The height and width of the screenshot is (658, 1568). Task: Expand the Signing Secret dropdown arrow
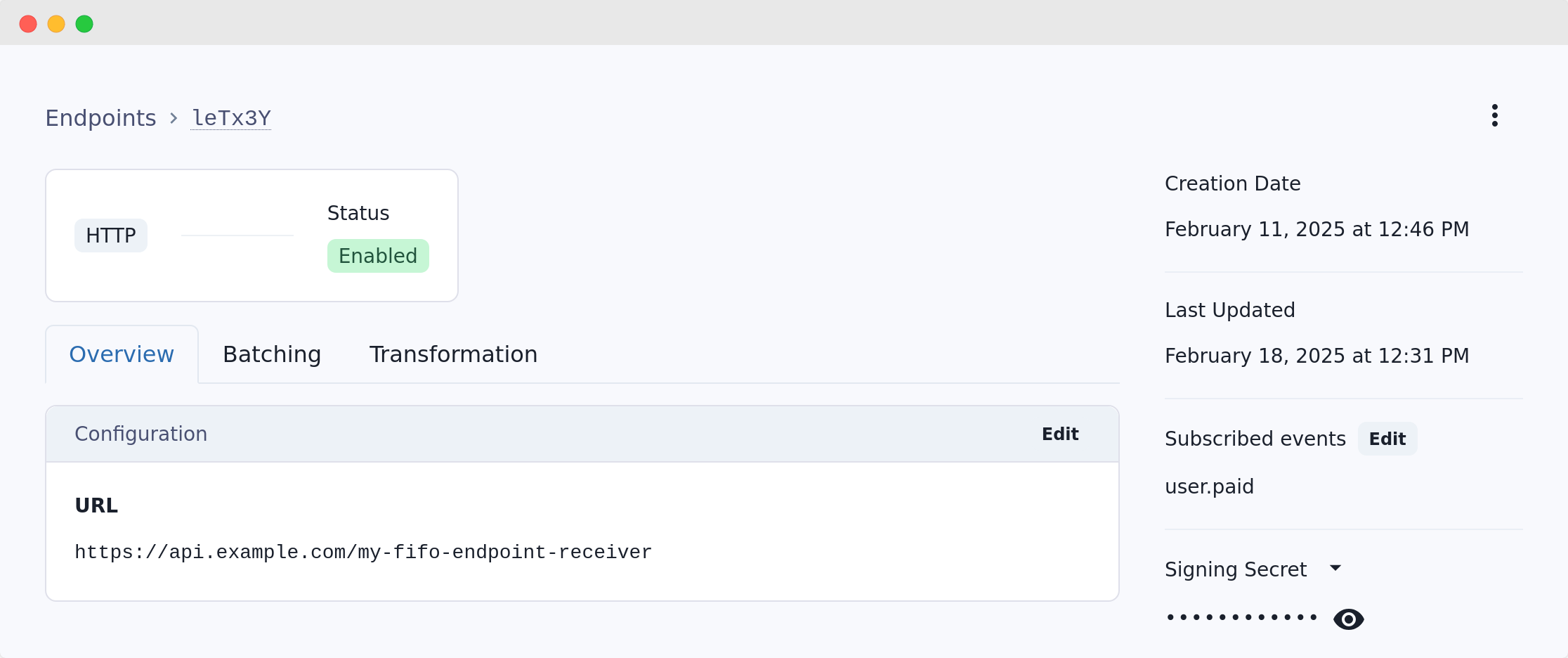1336,568
